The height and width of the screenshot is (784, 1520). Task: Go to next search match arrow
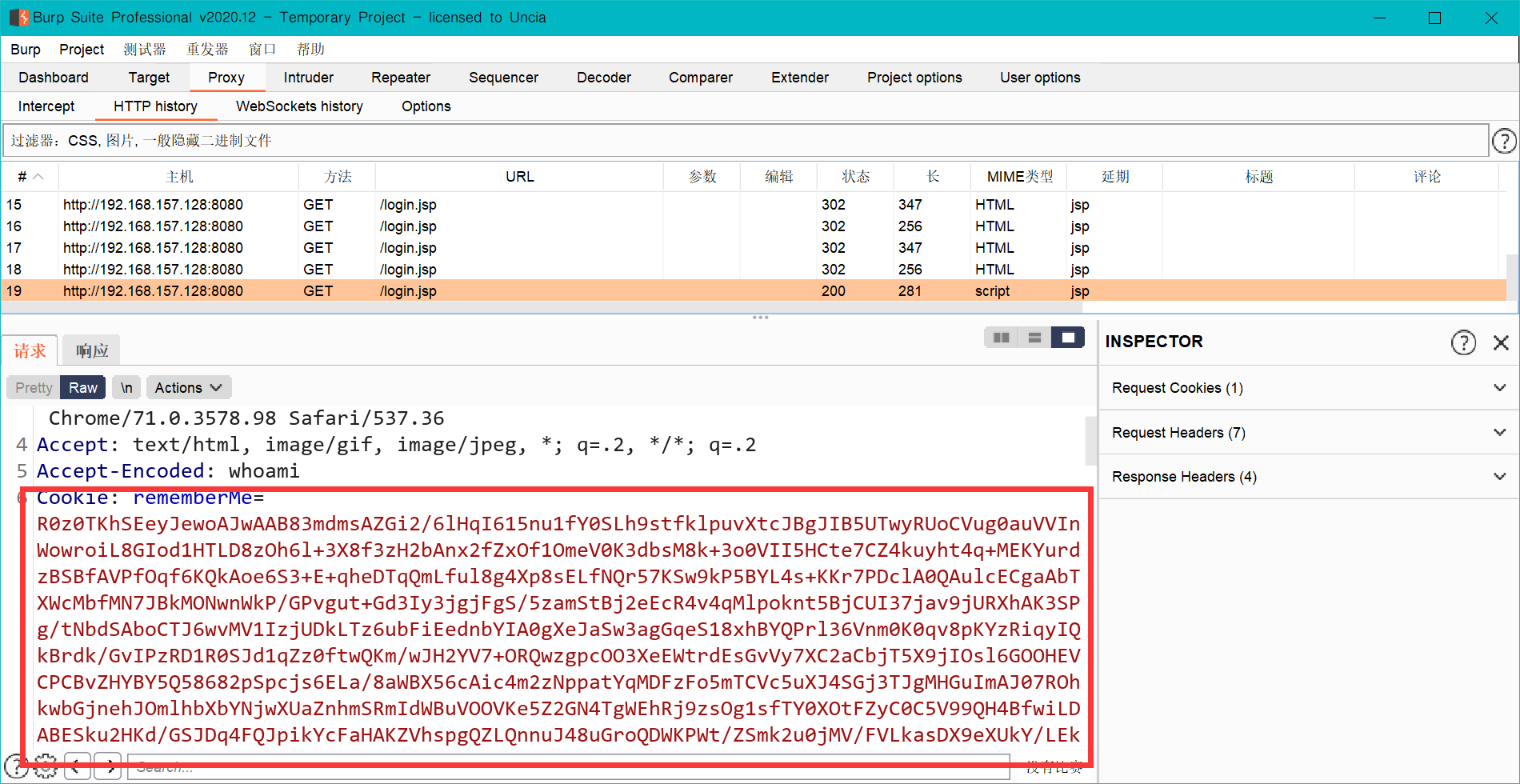[108, 766]
